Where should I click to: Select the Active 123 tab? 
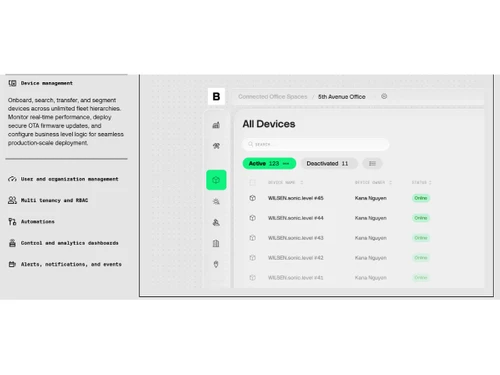pyautogui.click(x=269, y=163)
